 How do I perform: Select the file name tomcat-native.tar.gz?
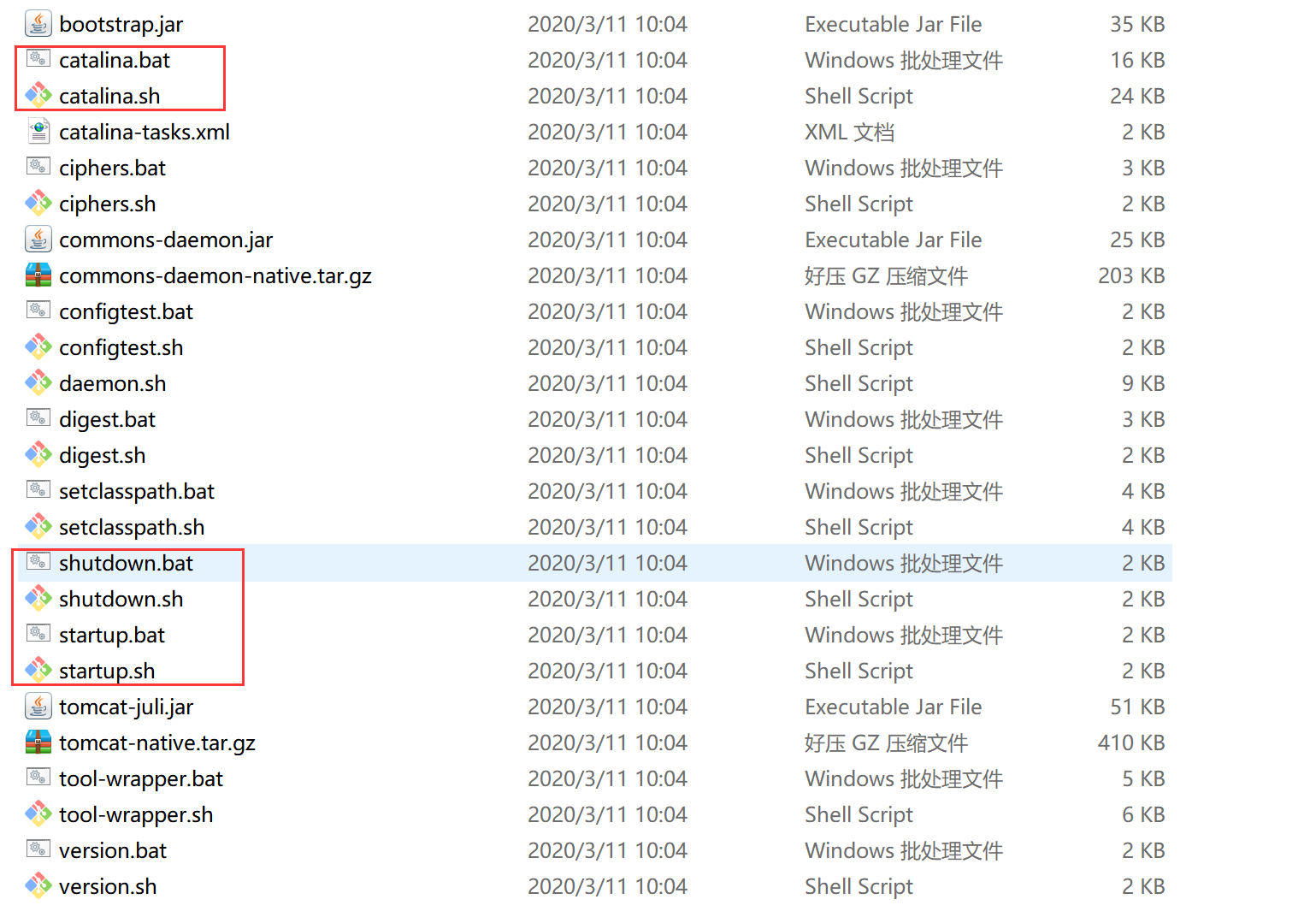point(157,743)
